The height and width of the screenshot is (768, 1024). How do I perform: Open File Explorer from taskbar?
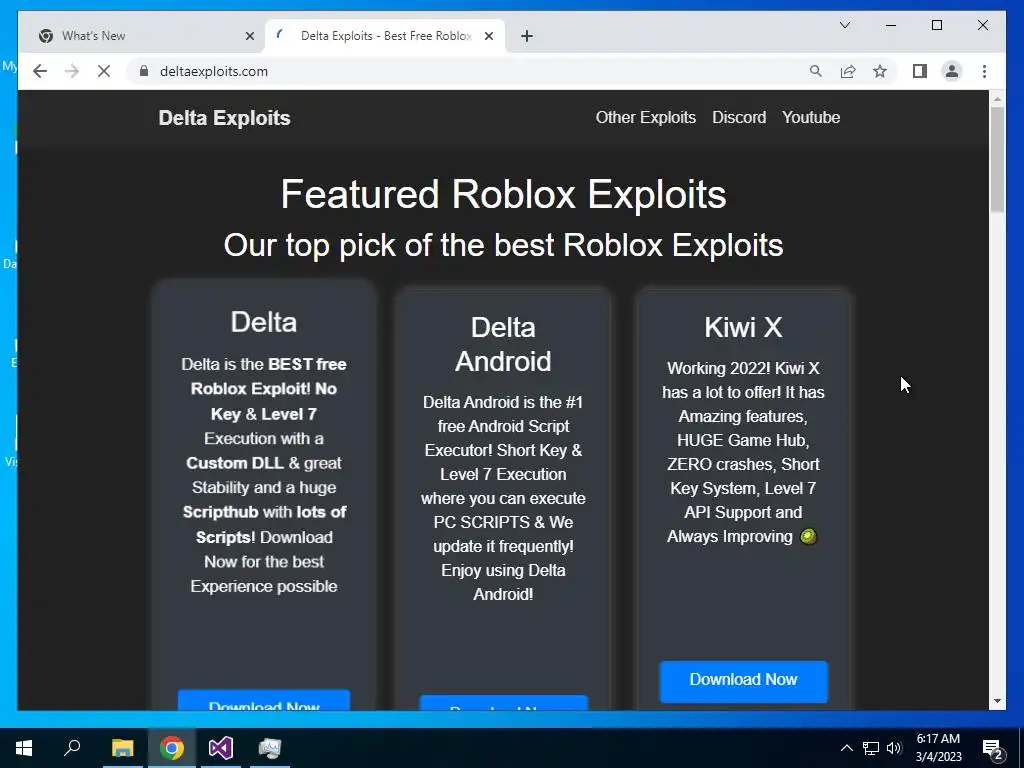tap(122, 748)
